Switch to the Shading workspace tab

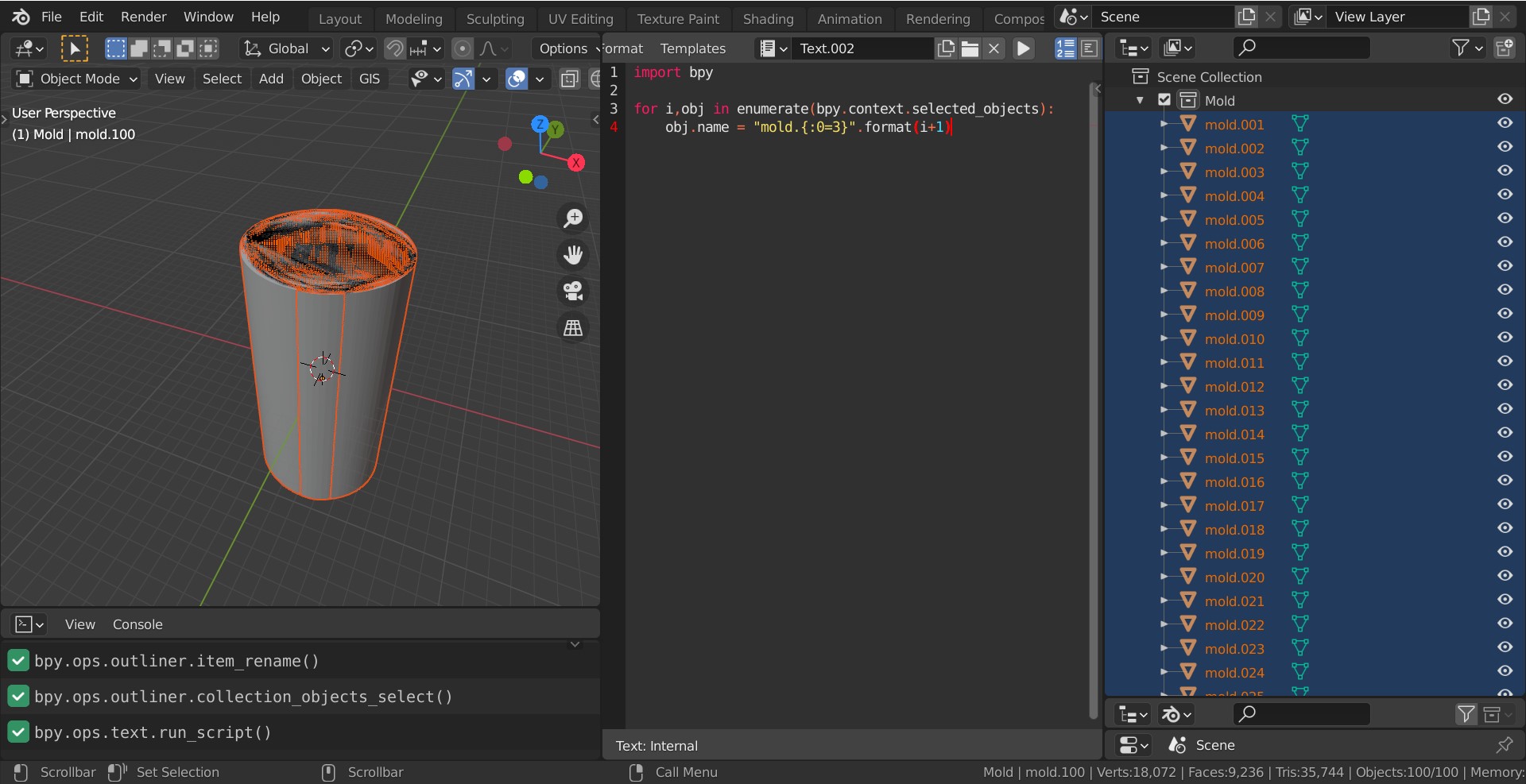768,18
